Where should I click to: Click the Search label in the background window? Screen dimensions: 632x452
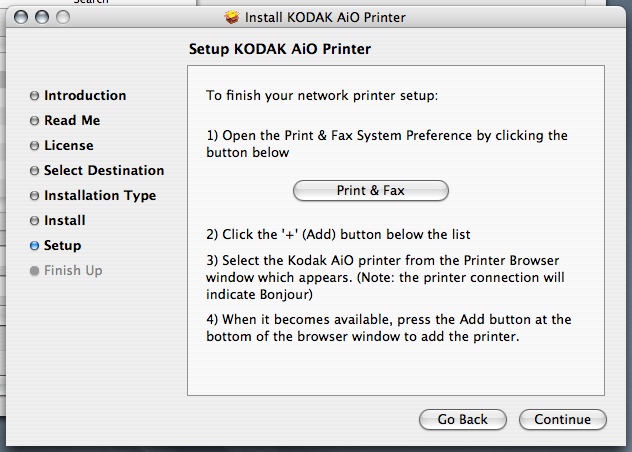(90, 2)
